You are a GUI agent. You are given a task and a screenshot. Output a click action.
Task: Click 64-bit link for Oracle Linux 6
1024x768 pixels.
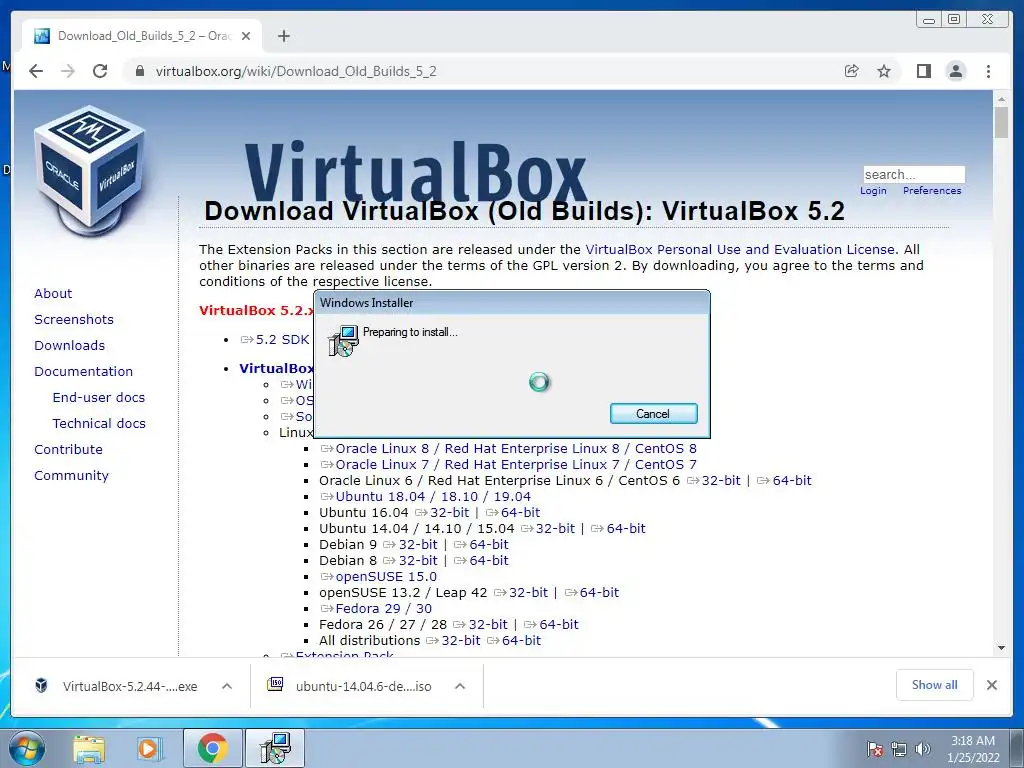(784, 481)
